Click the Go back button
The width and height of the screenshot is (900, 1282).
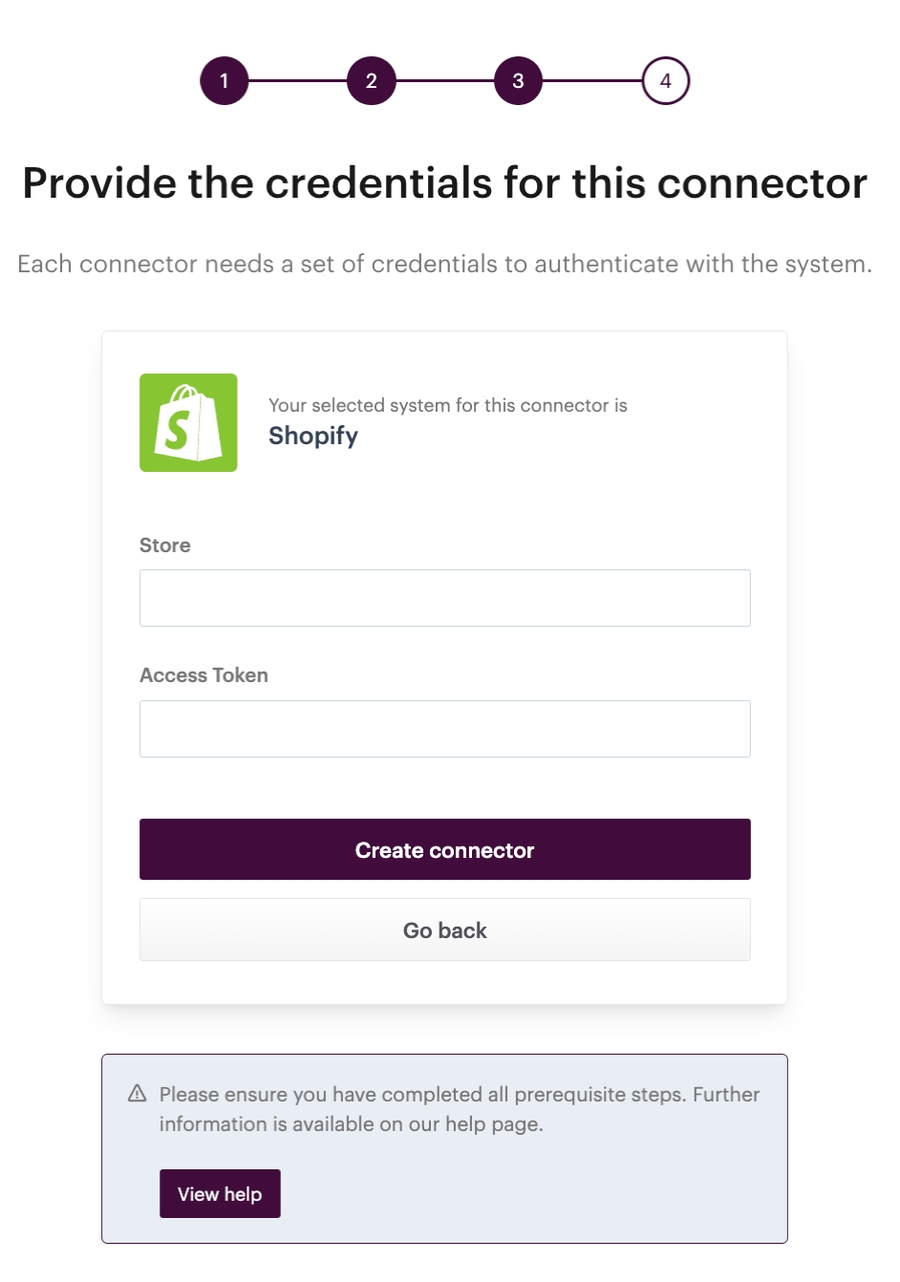tap(444, 930)
